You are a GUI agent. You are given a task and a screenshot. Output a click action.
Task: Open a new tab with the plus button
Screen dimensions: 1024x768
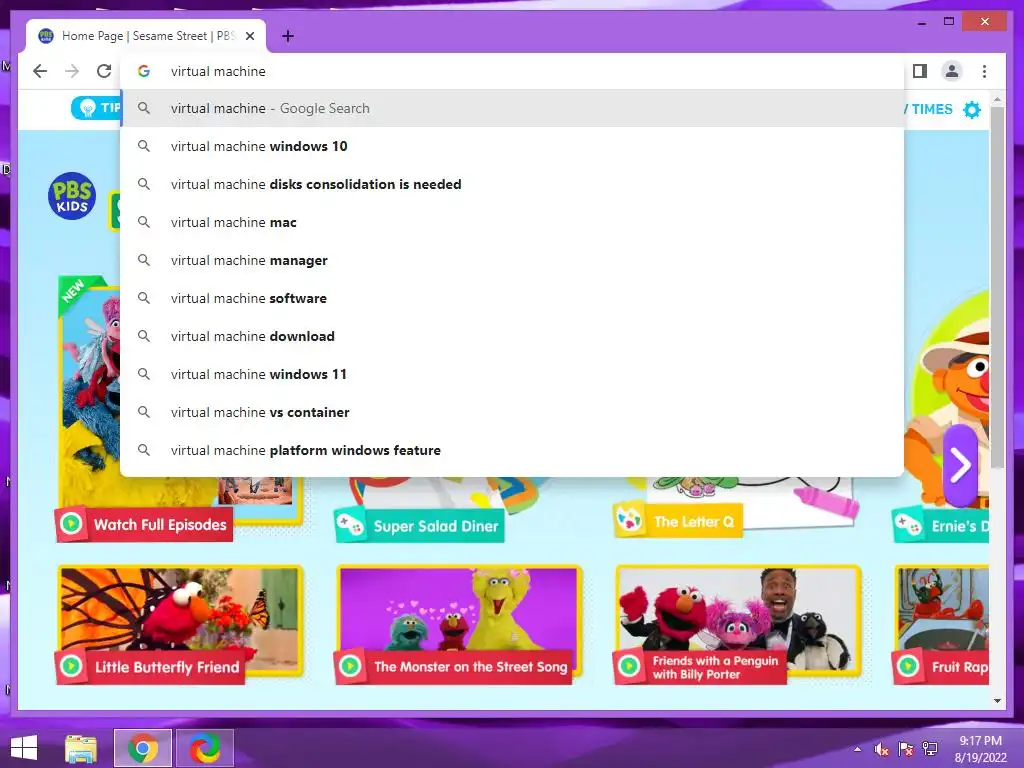coord(288,36)
